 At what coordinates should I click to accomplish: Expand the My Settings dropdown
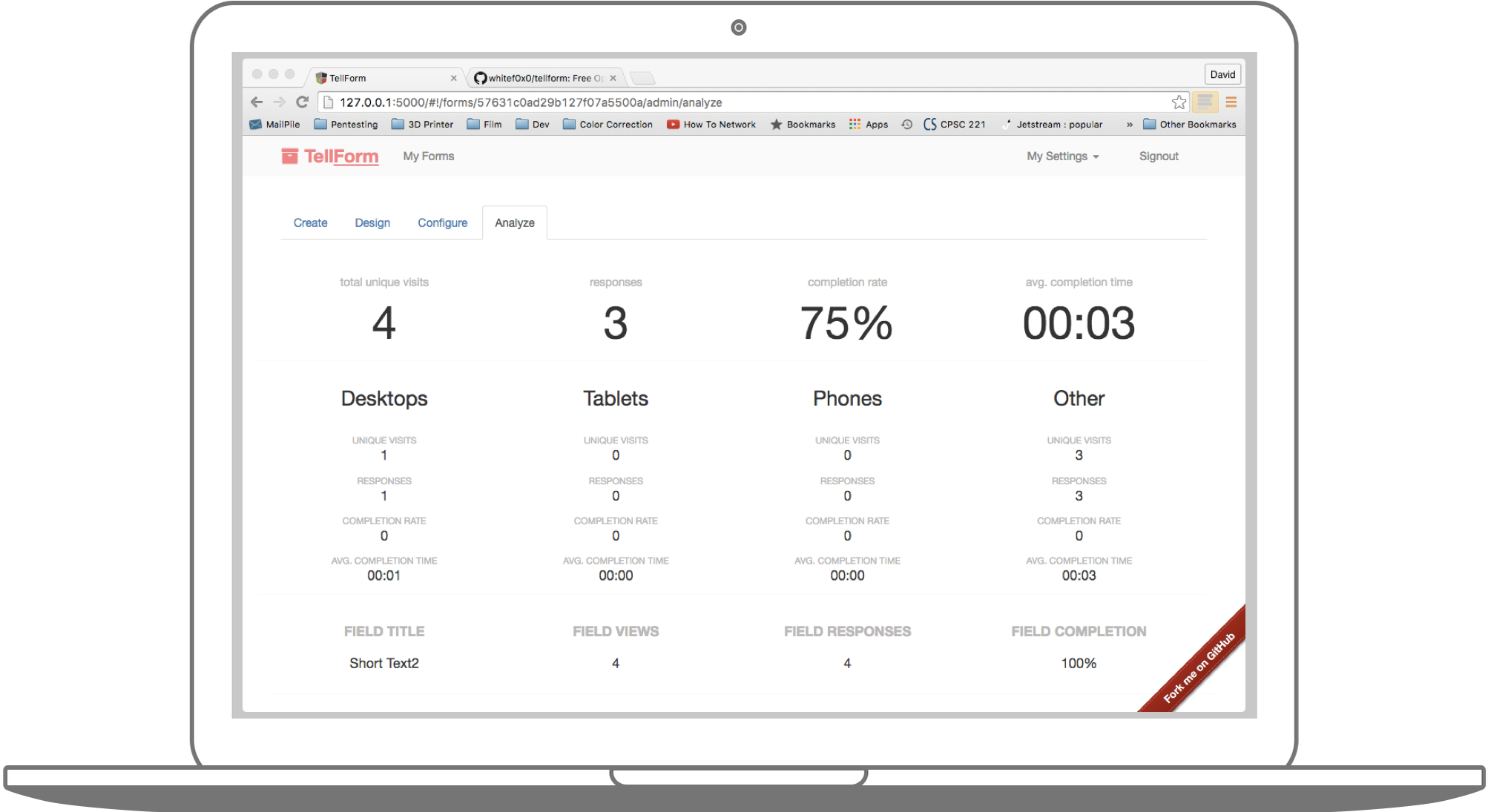click(x=1062, y=156)
